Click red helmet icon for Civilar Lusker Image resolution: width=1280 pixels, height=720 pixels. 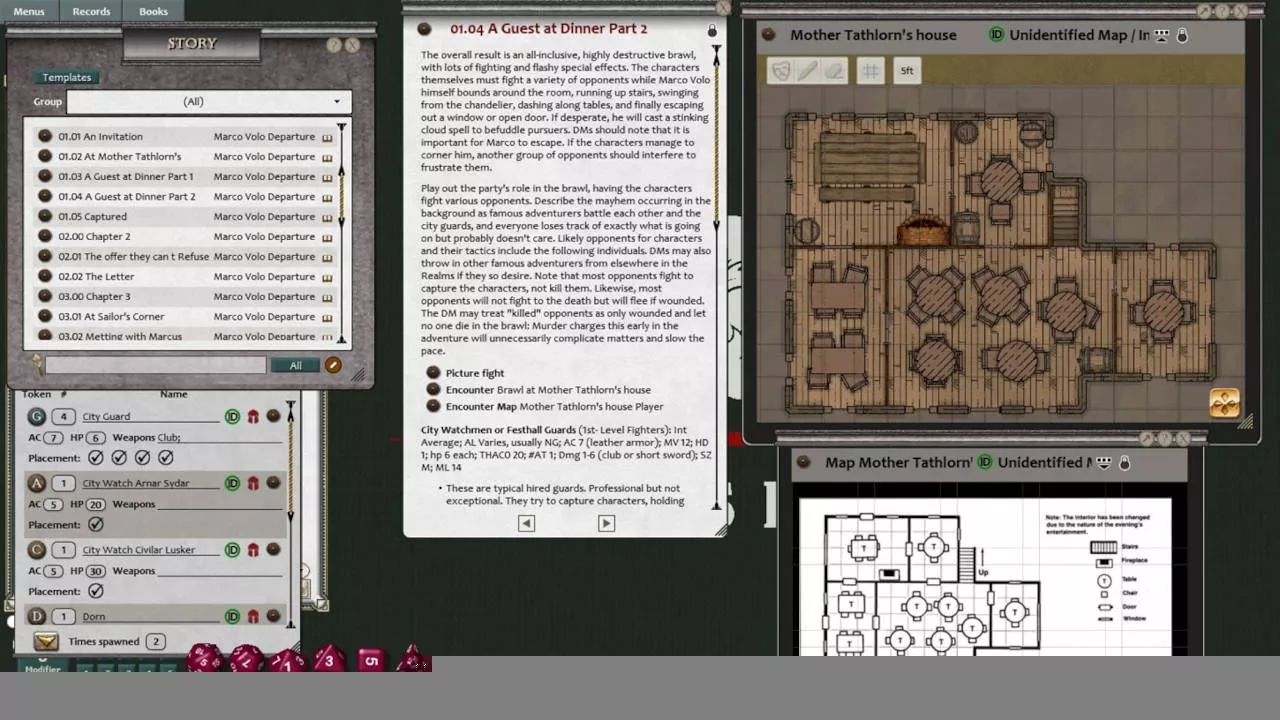[253, 550]
